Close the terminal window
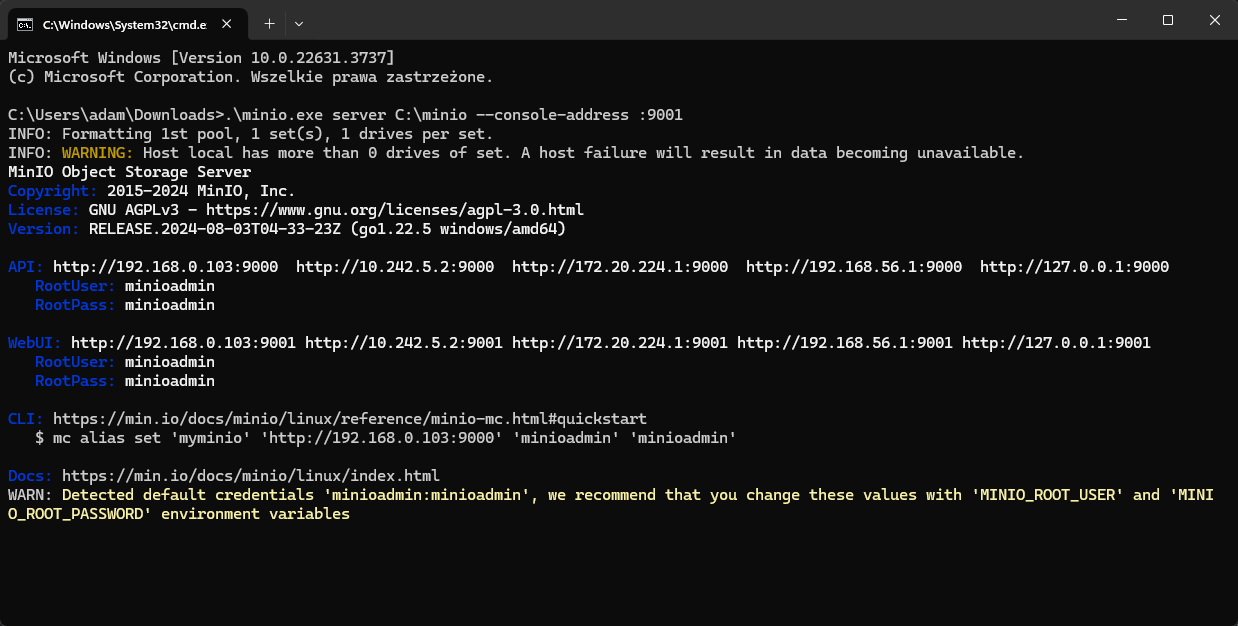1238x626 pixels. 1214,20
